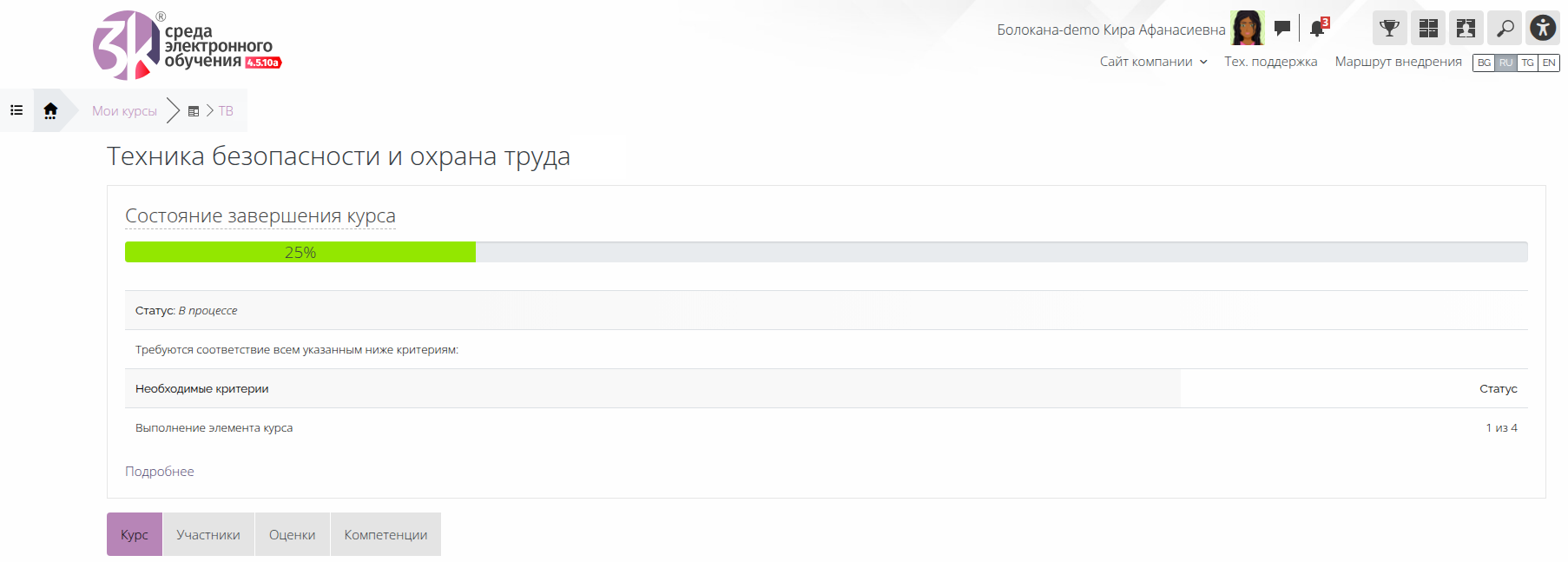Open notifications bell with badge 3
Screen dimensions: 1568x562
[1319, 28]
